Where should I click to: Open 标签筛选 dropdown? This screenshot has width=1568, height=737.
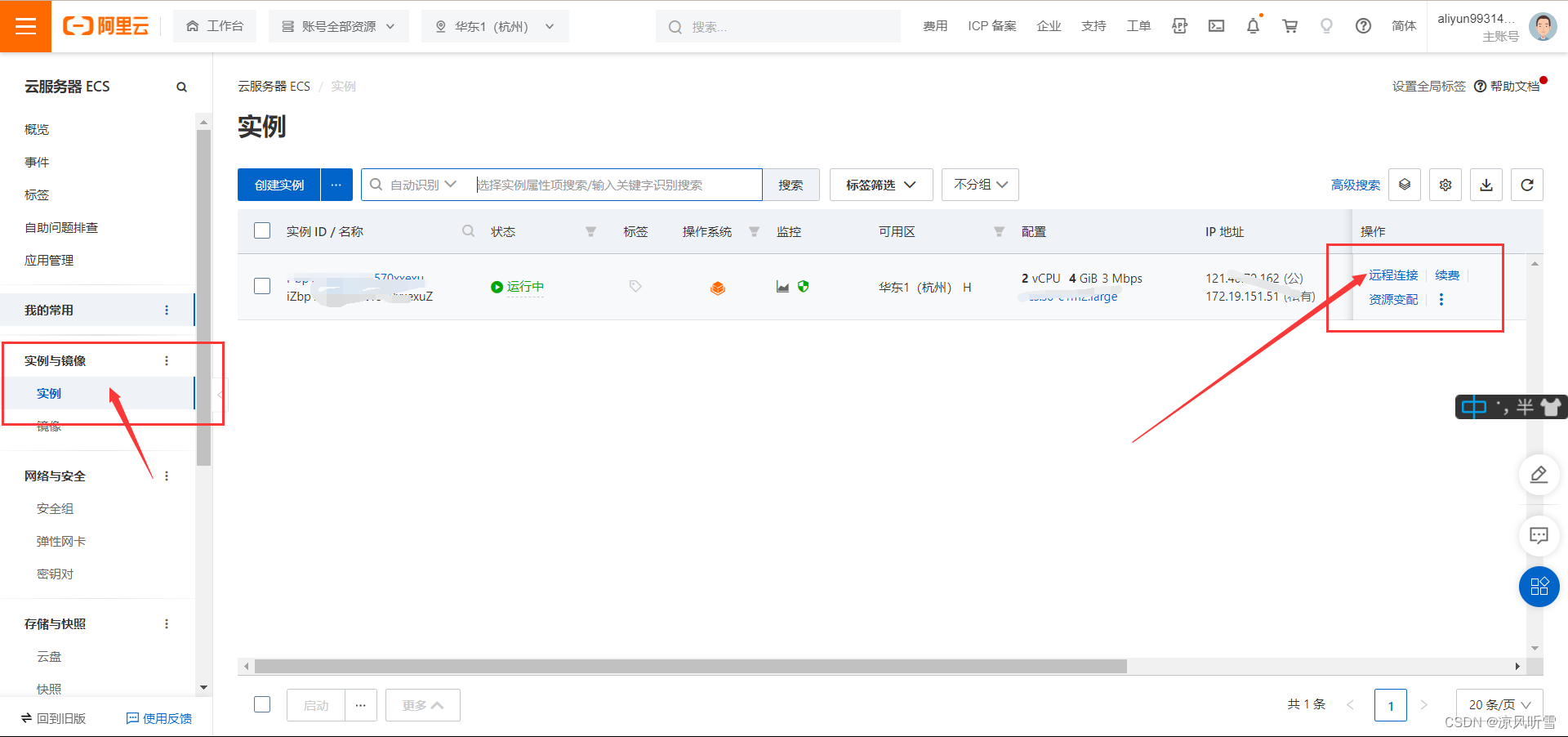(881, 185)
